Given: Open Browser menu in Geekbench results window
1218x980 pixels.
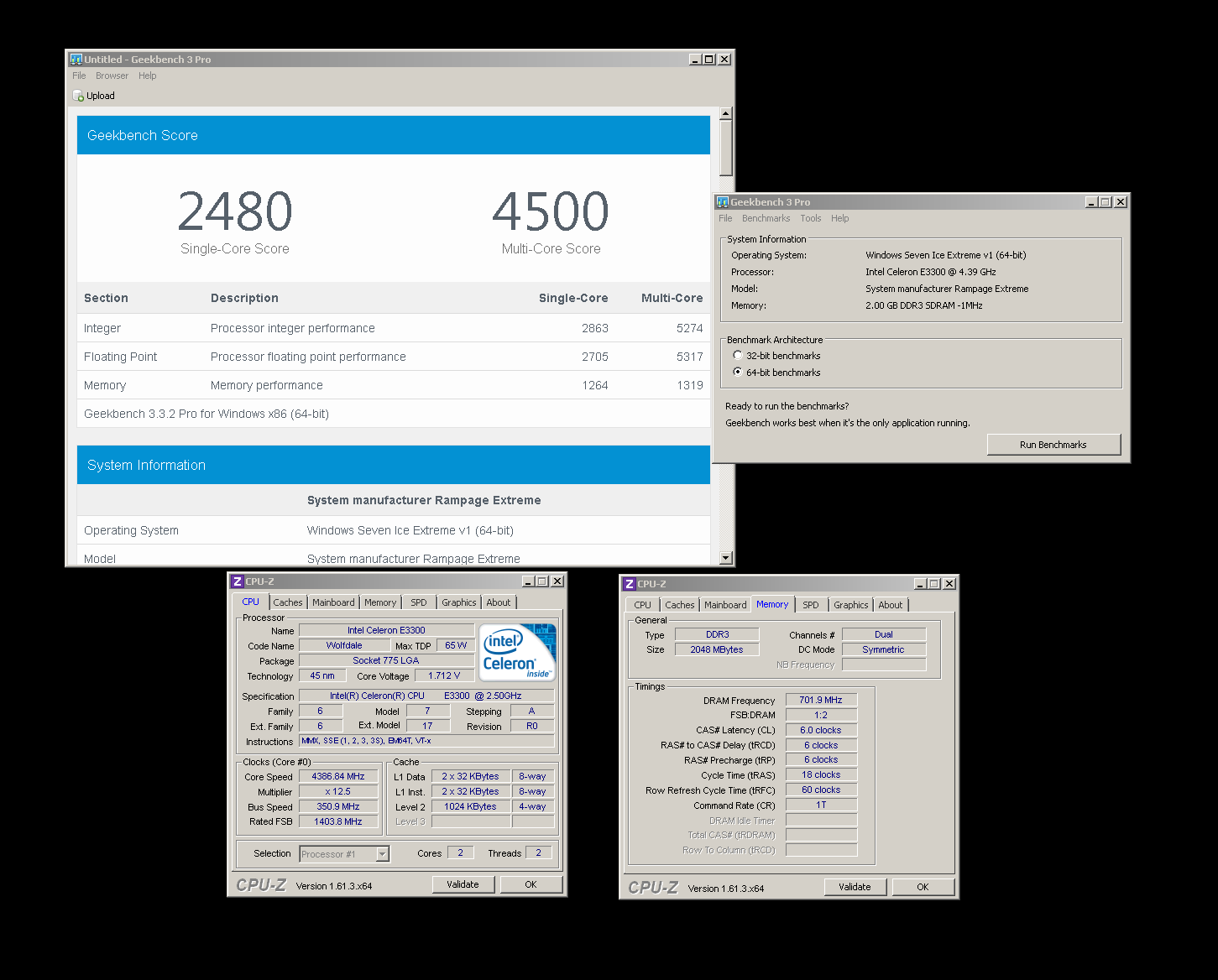Looking at the screenshot, I should [x=112, y=76].
